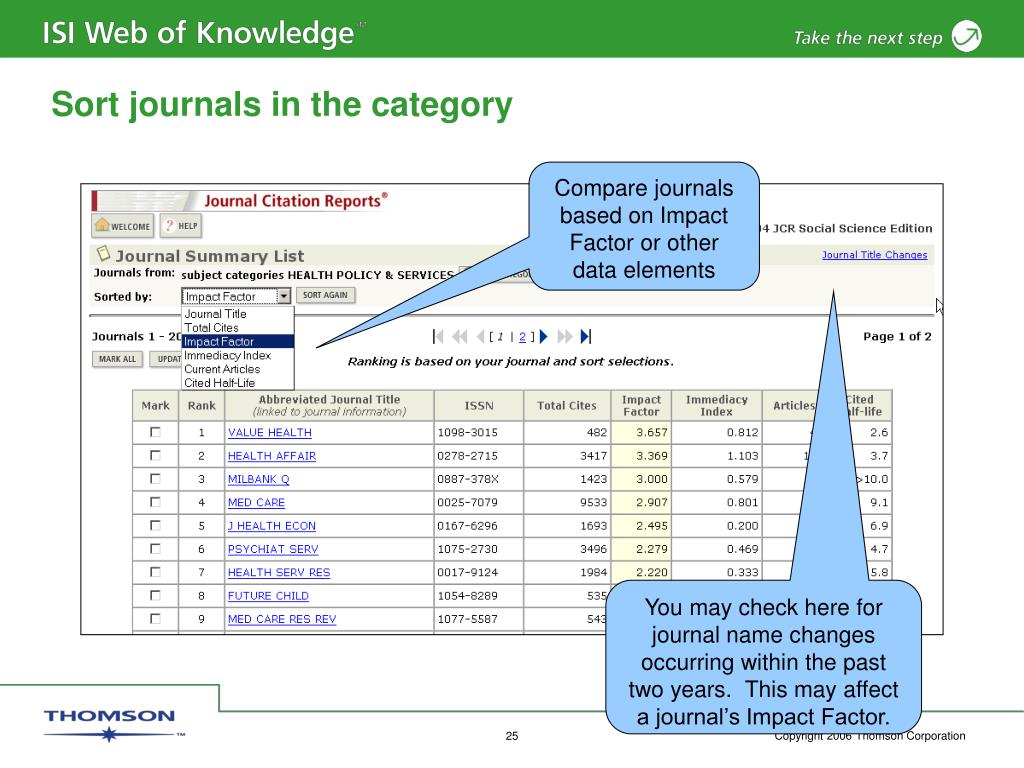Check the mark box for PSYCHIAT SERV
Viewport: 1024px width, 768px height.
[155, 549]
